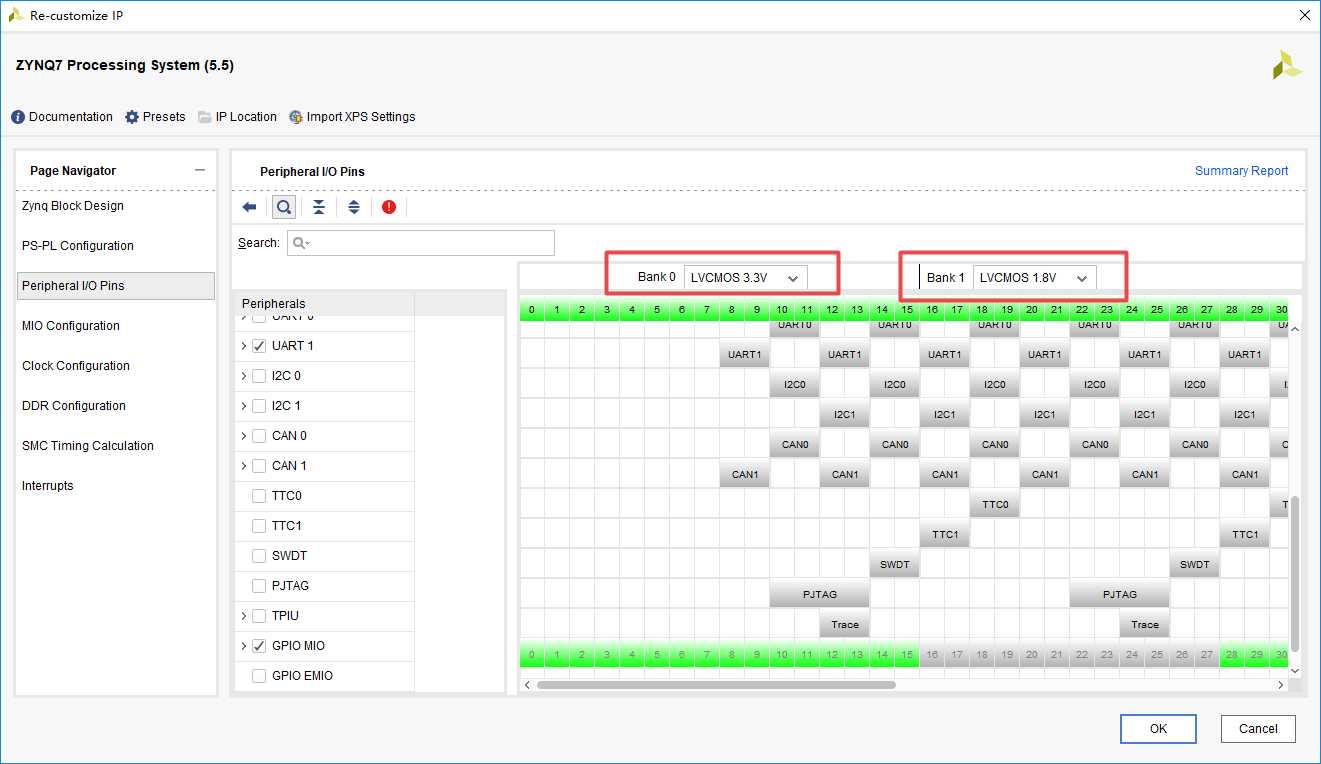Expand the I2C 1 tree node
The height and width of the screenshot is (764, 1321).
point(243,406)
